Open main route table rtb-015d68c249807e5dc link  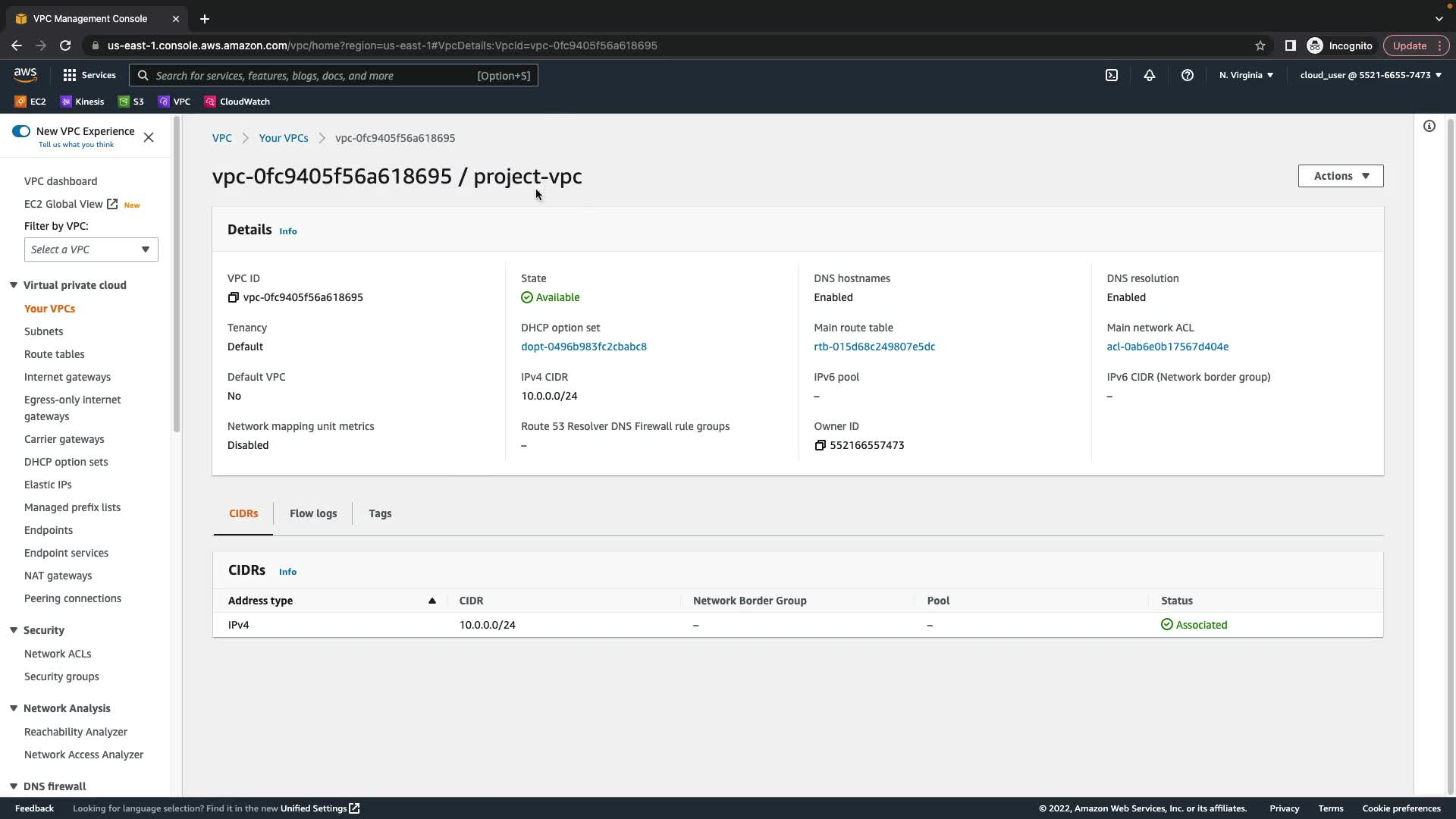point(874,347)
